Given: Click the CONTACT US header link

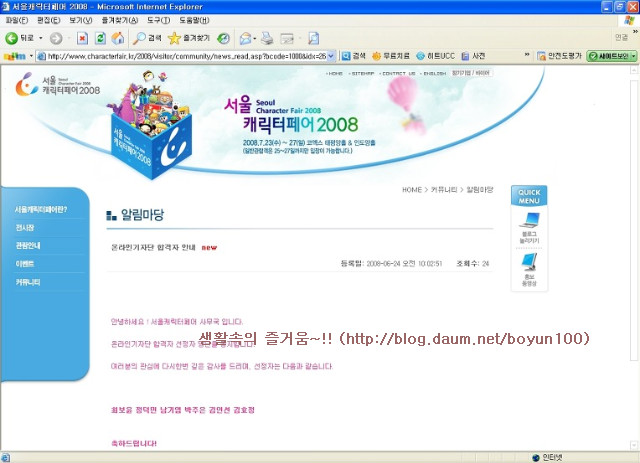Looking at the screenshot, I should click(397, 73).
